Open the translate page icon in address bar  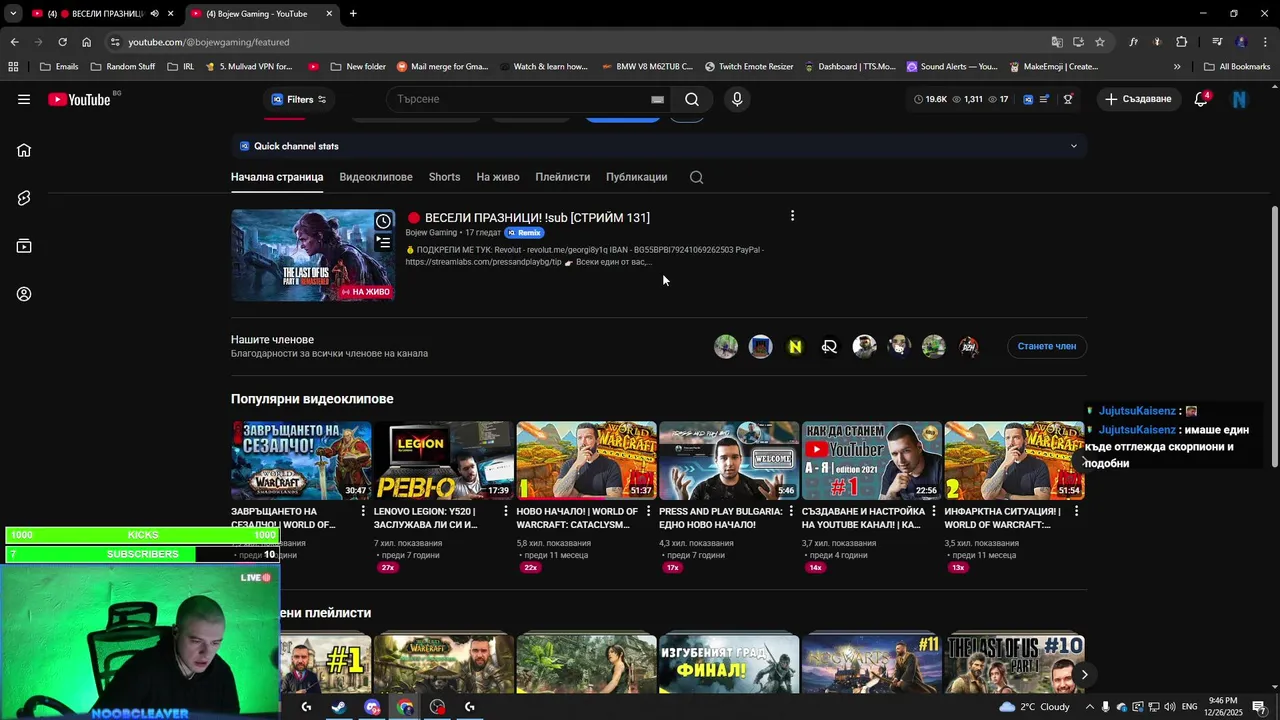coord(1057,42)
